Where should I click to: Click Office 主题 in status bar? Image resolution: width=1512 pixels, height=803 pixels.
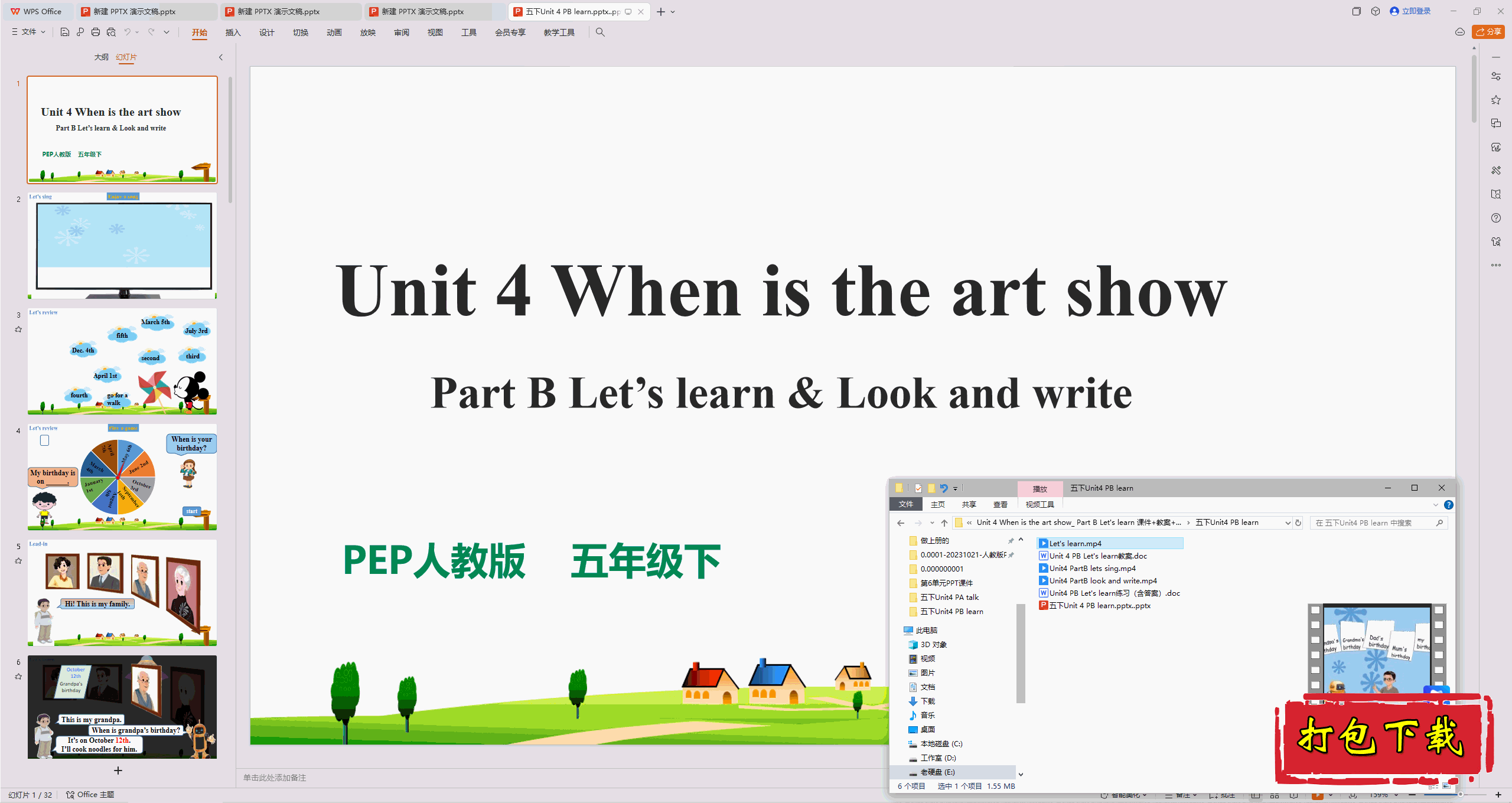point(90,795)
